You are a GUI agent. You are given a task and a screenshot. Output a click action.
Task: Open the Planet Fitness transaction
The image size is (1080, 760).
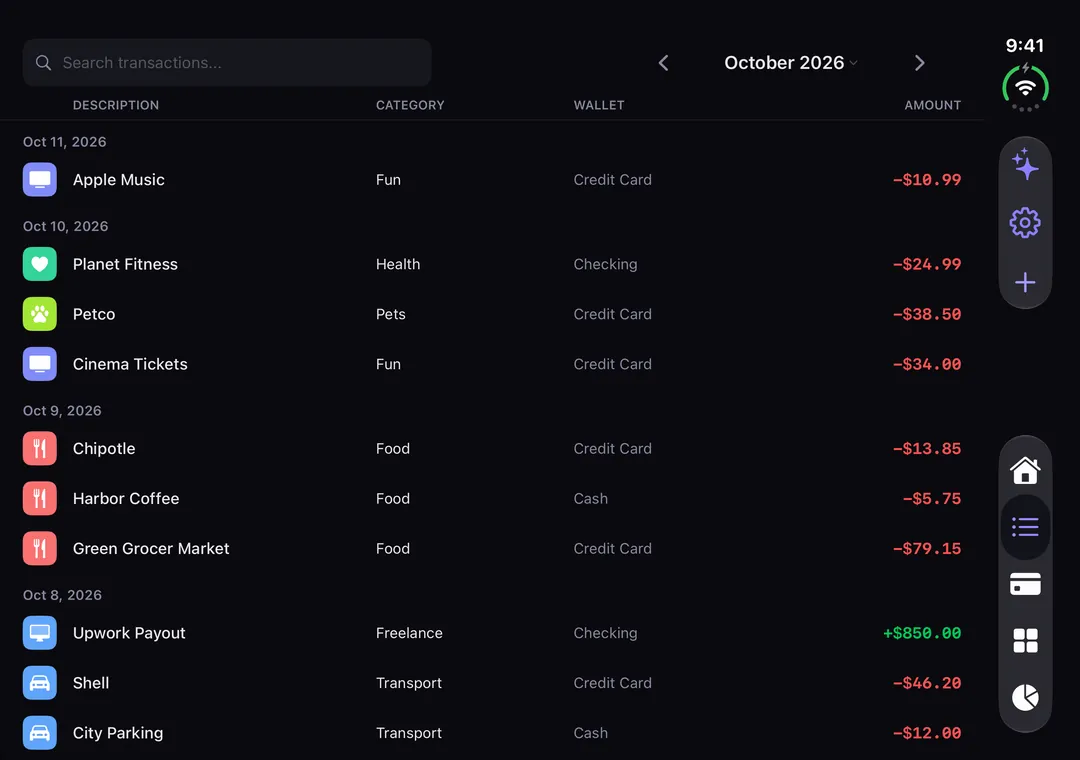pyautogui.click(x=492, y=264)
